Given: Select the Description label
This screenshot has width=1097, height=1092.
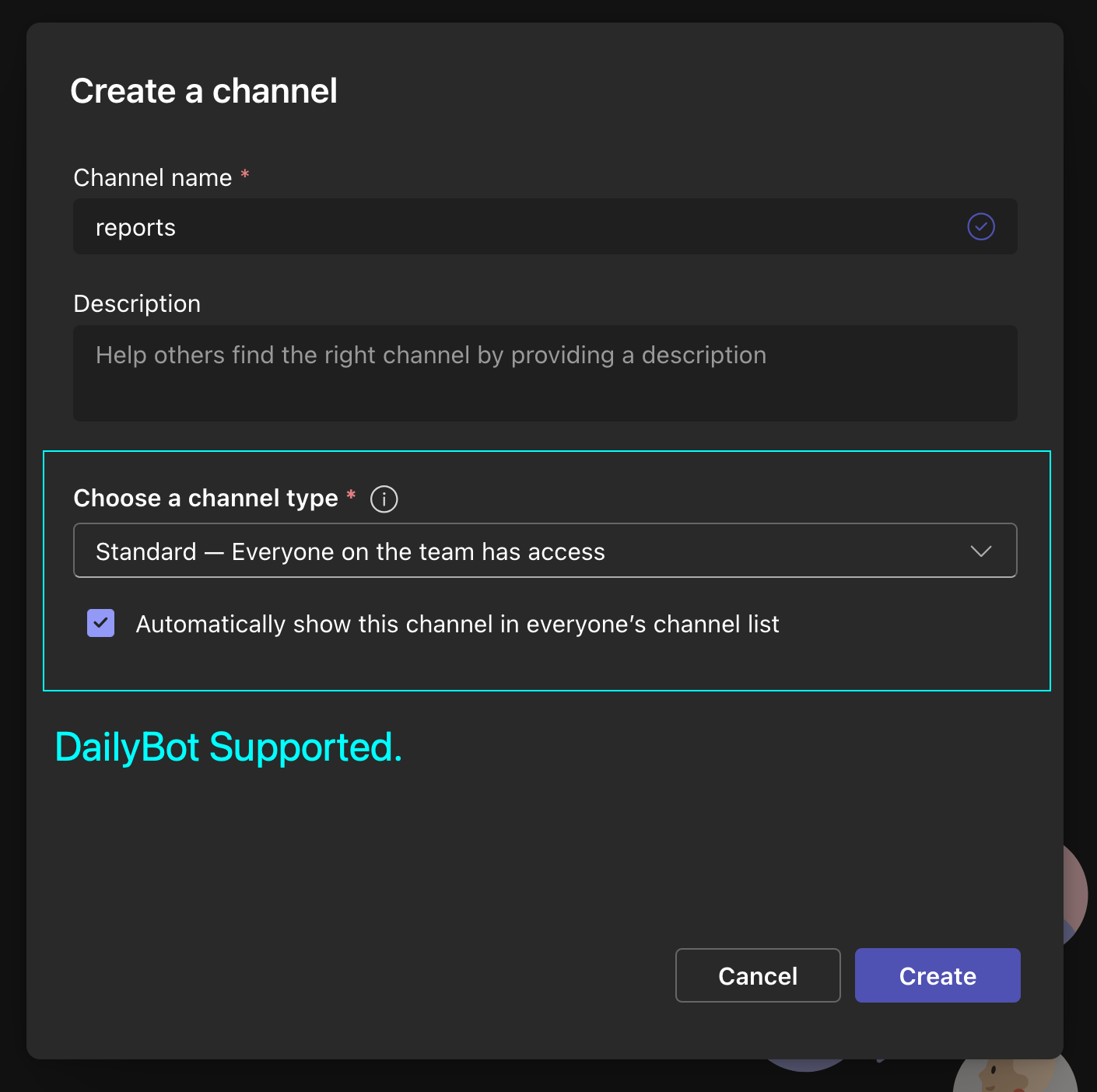Looking at the screenshot, I should [x=137, y=304].
